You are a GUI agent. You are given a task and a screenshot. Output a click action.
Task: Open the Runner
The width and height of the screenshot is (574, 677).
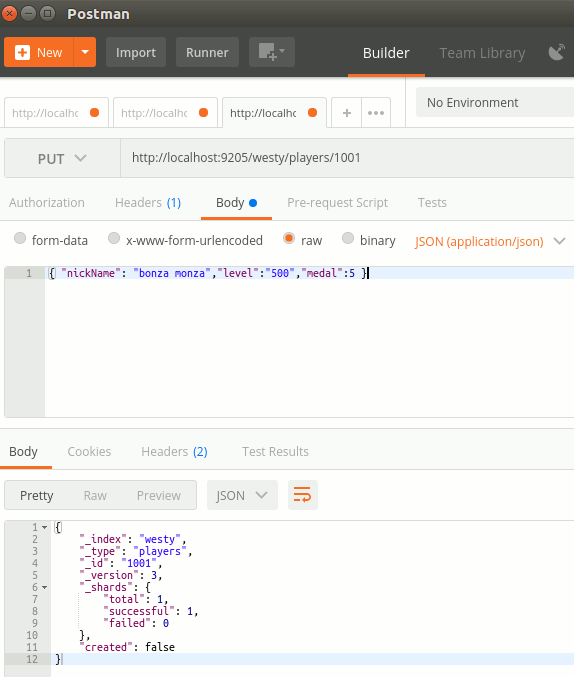[x=207, y=52]
